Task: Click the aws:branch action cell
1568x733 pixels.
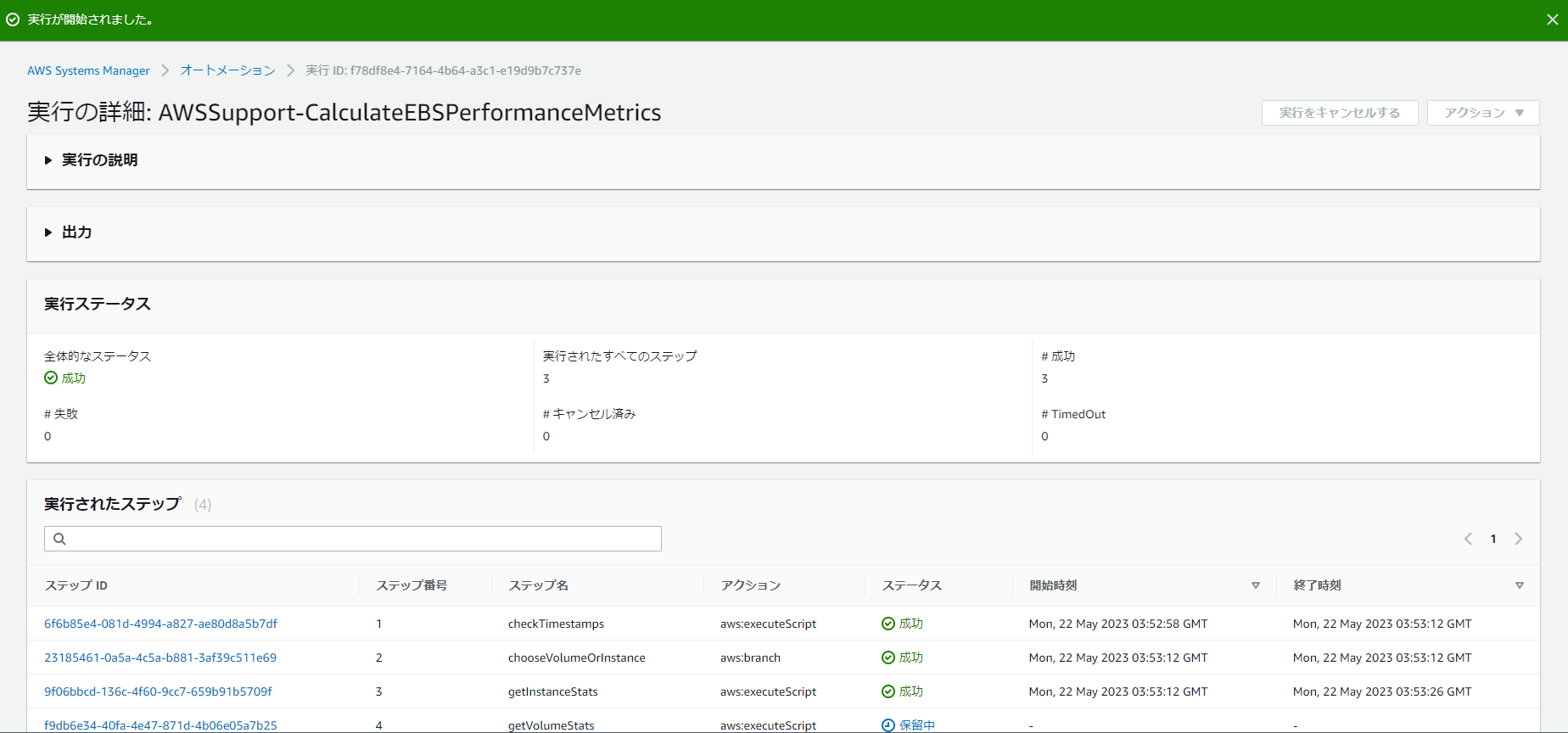Action: coord(750,657)
